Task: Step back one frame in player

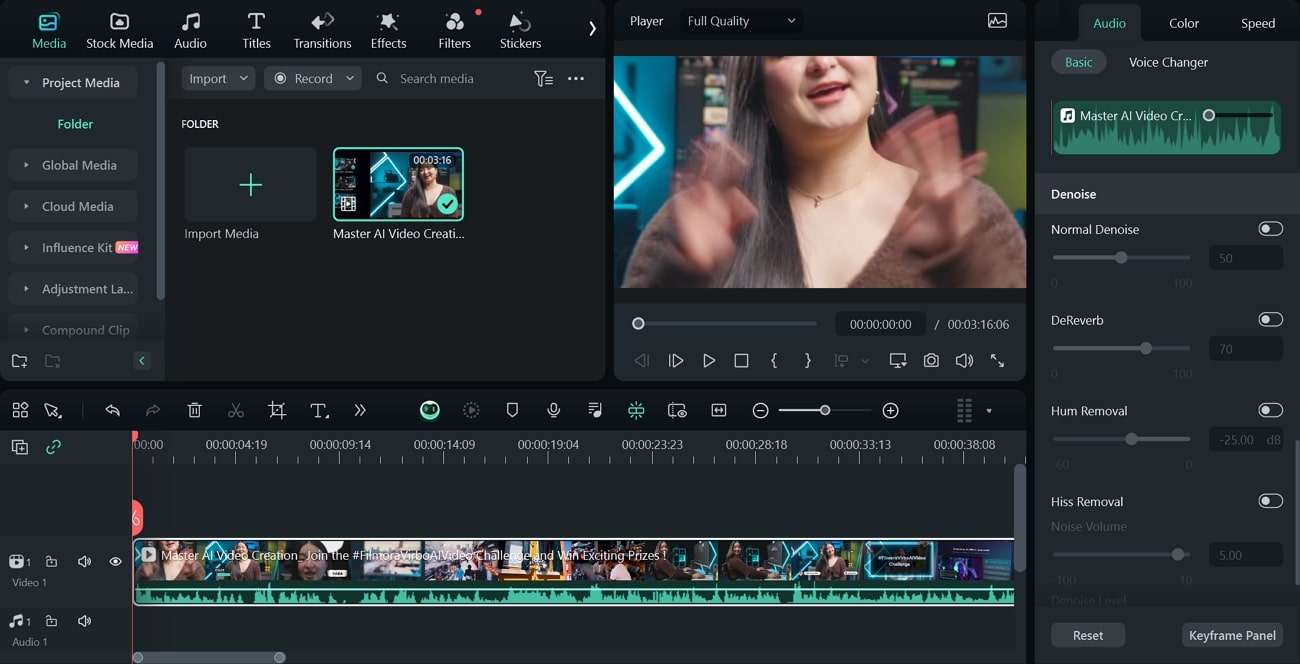Action: tap(642, 360)
